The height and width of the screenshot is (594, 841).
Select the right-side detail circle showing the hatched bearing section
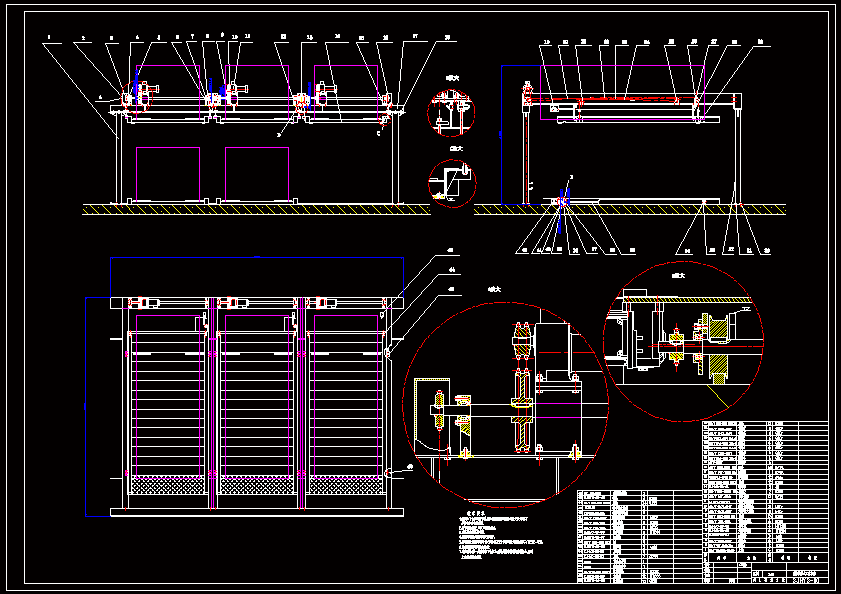tap(683, 341)
